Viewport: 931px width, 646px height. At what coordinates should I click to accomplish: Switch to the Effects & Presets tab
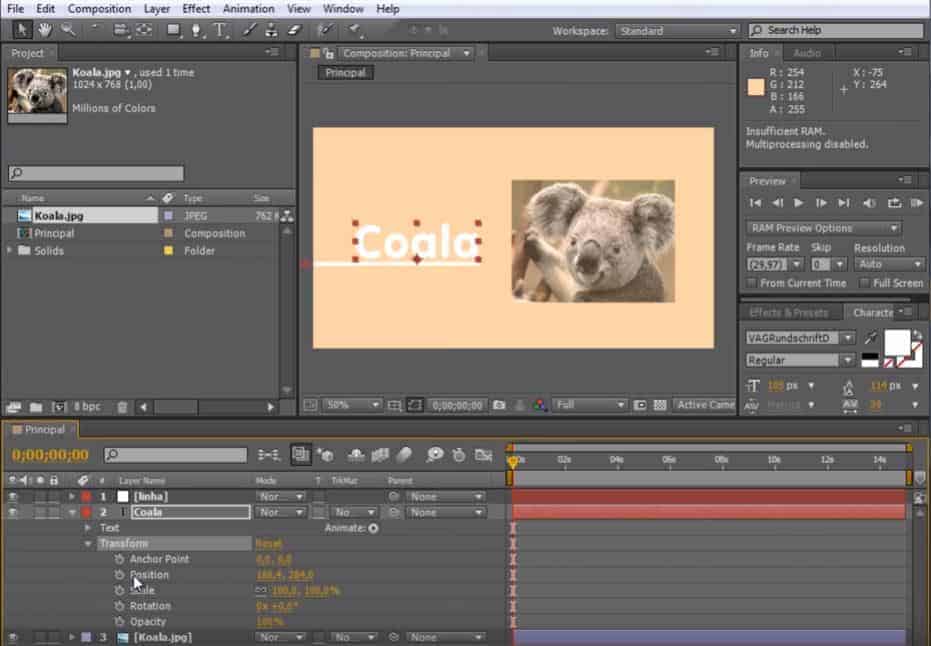coord(788,312)
